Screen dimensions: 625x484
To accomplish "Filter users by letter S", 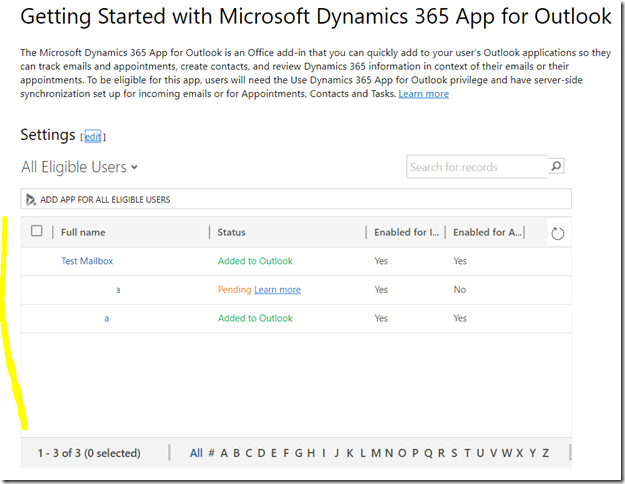I will click(454, 453).
